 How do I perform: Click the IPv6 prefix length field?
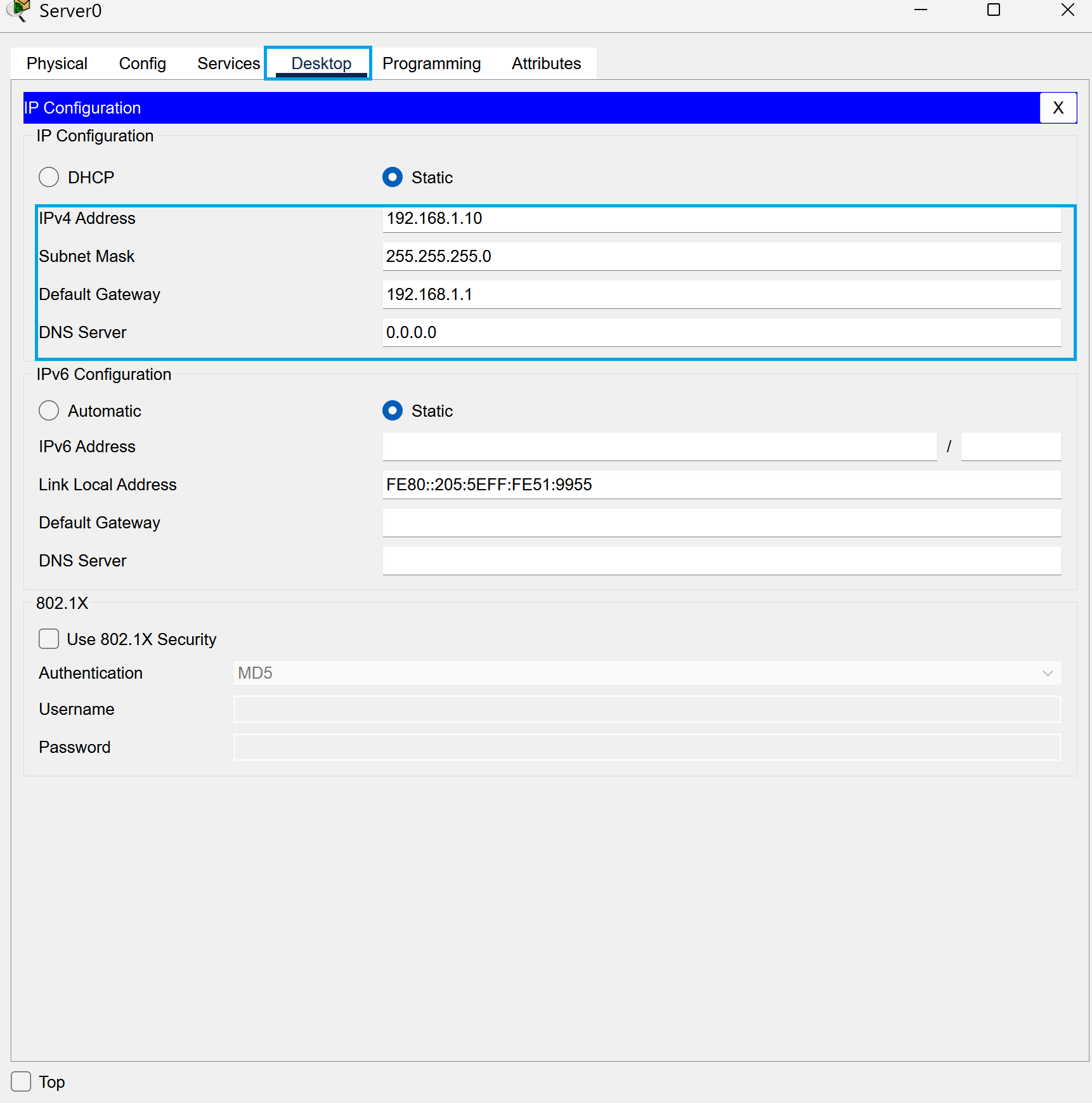(1011, 447)
